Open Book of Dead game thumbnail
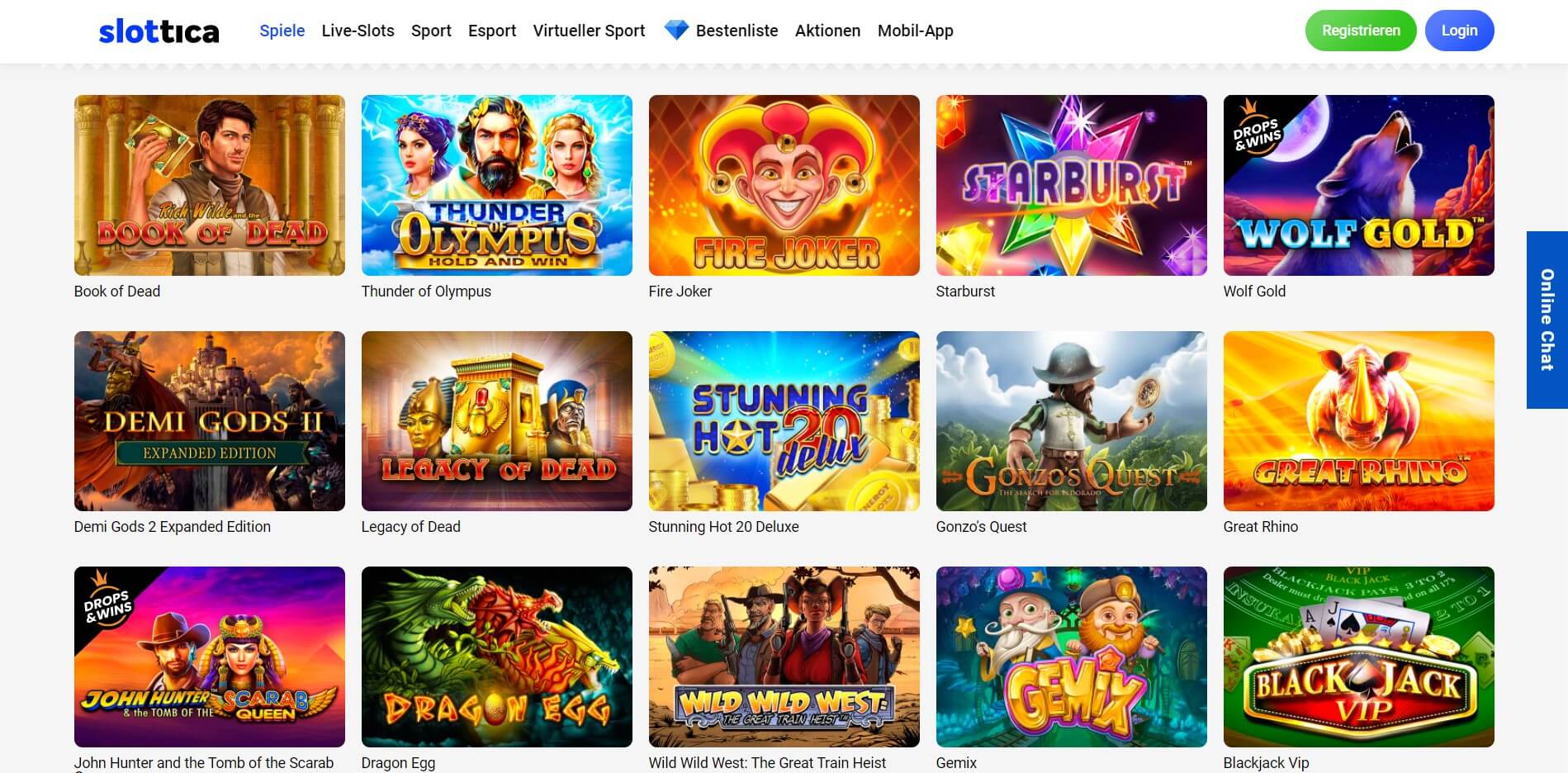Image resolution: width=1568 pixels, height=773 pixels. 210,185
